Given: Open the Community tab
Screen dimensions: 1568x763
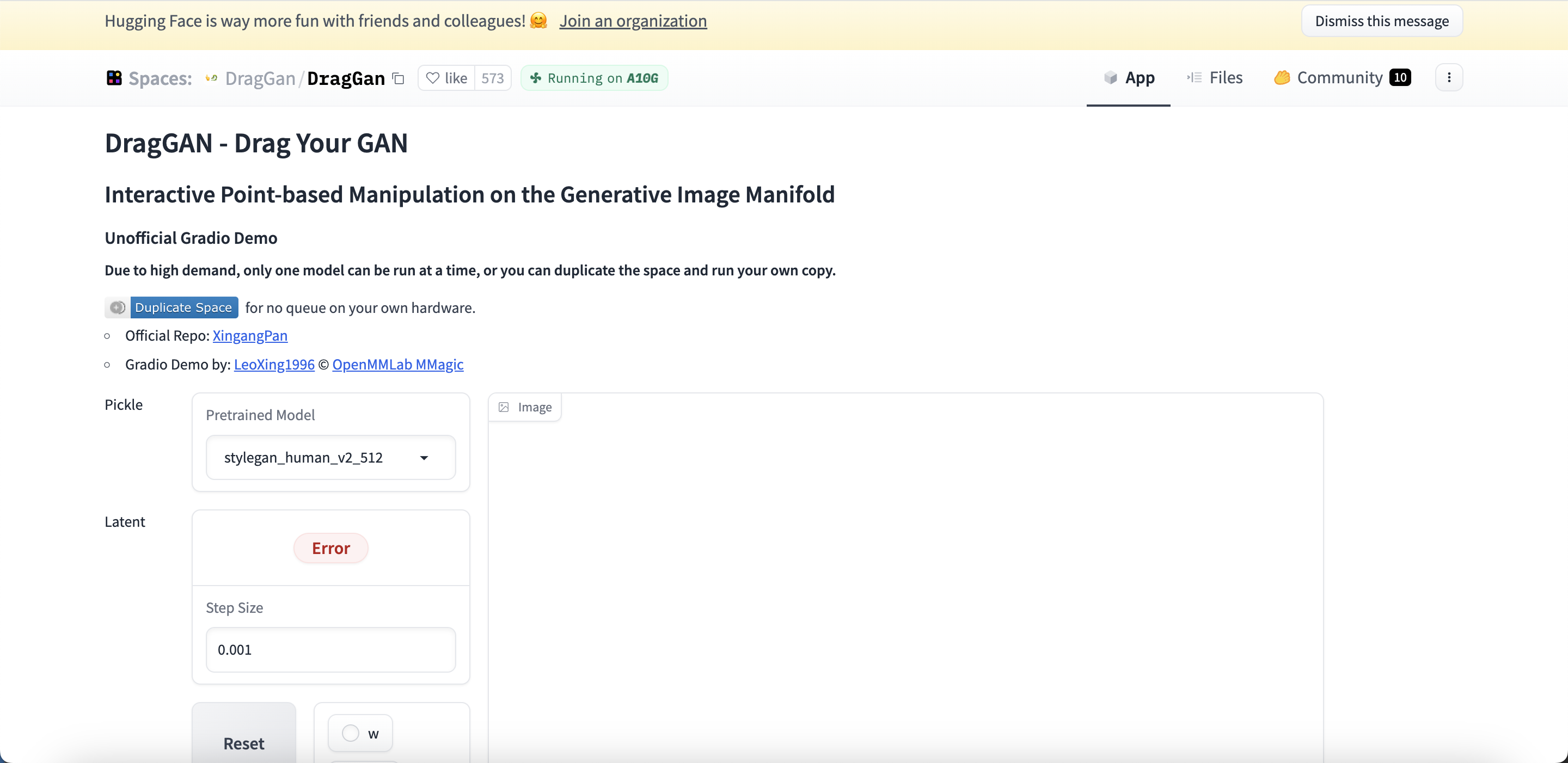Looking at the screenshot, I should coord(1342,78).
